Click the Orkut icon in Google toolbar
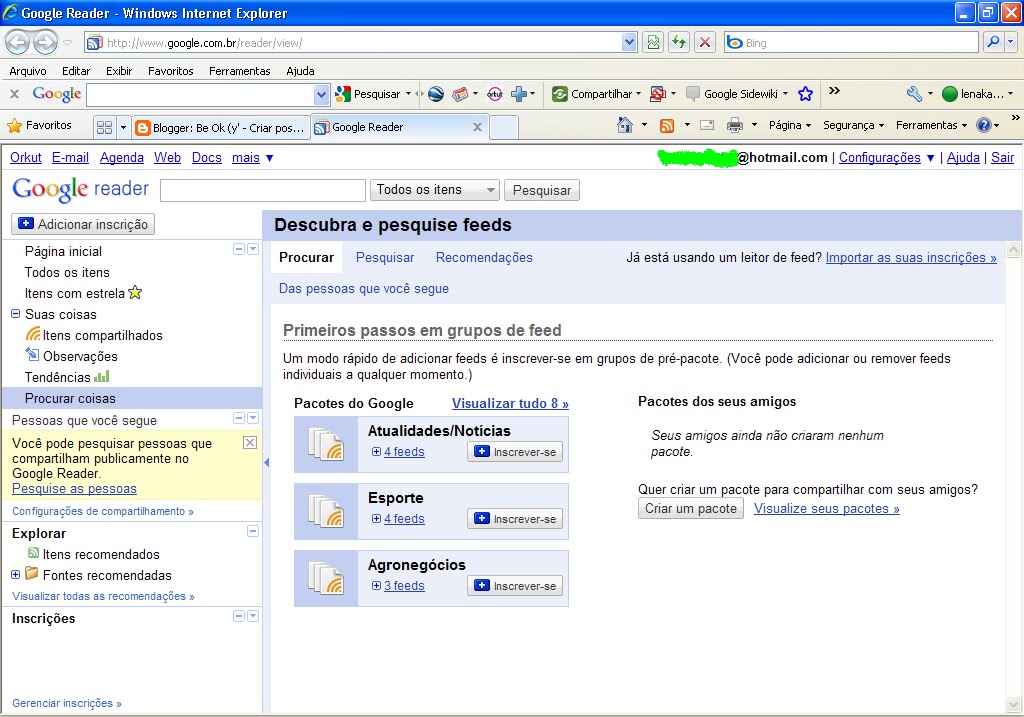Viewport: 1024px width, 717px height. click(x=494, y=94)
